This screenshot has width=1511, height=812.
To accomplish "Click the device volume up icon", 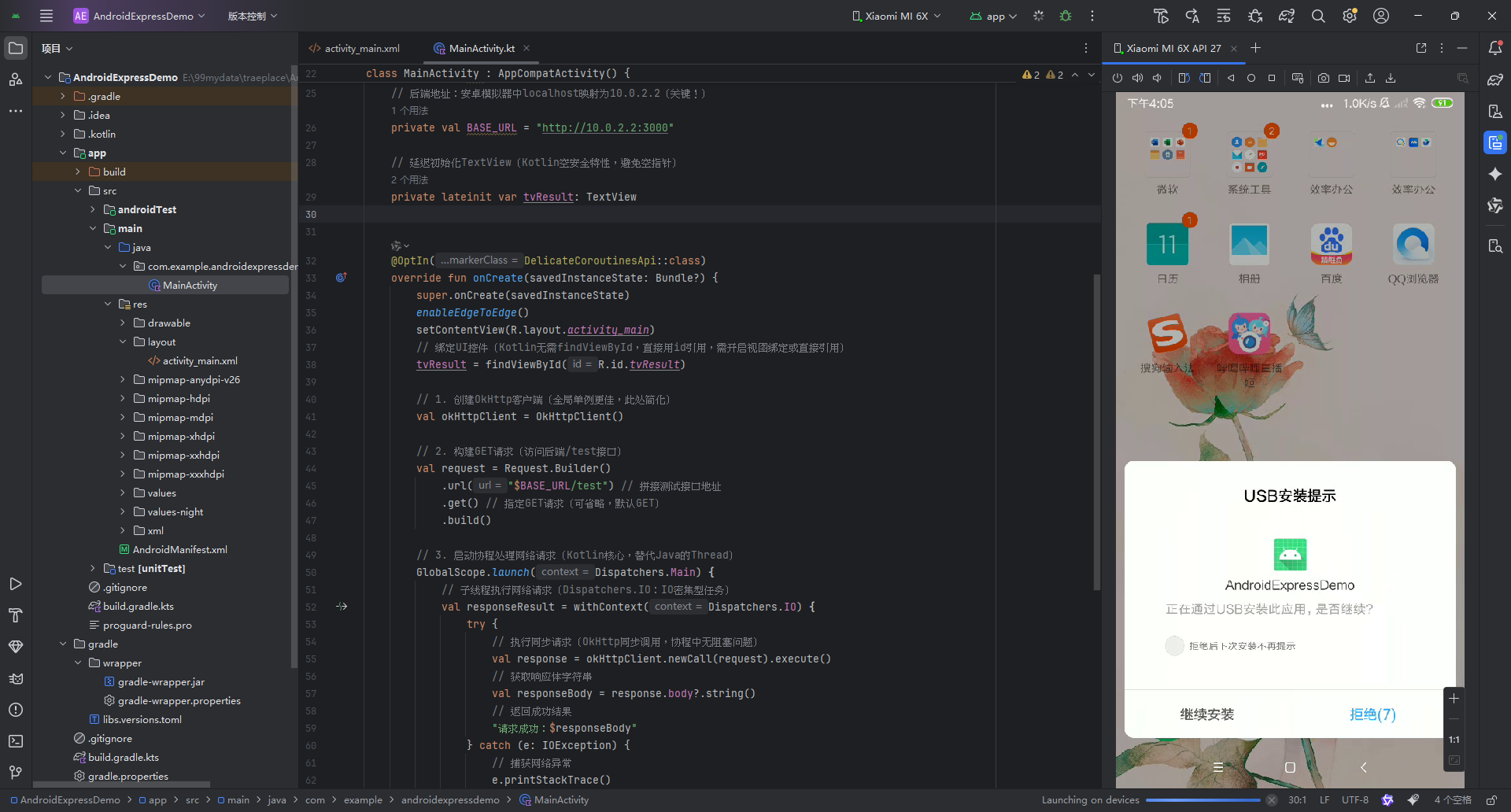I will (x=1138, y=78).
